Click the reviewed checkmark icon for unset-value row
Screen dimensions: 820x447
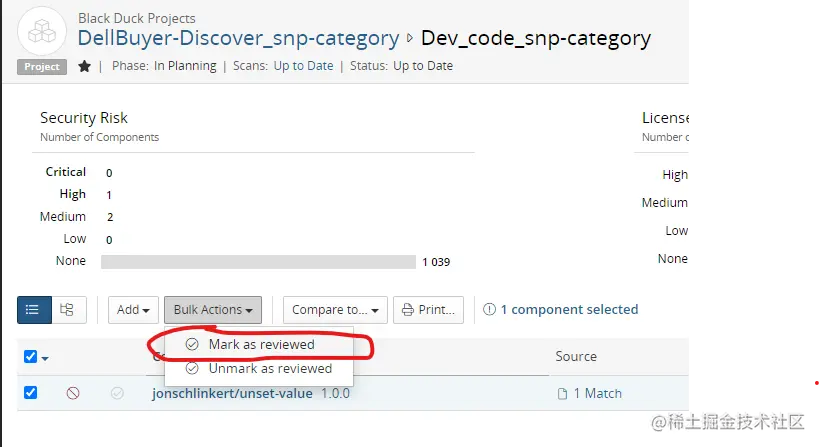point(117,393)
